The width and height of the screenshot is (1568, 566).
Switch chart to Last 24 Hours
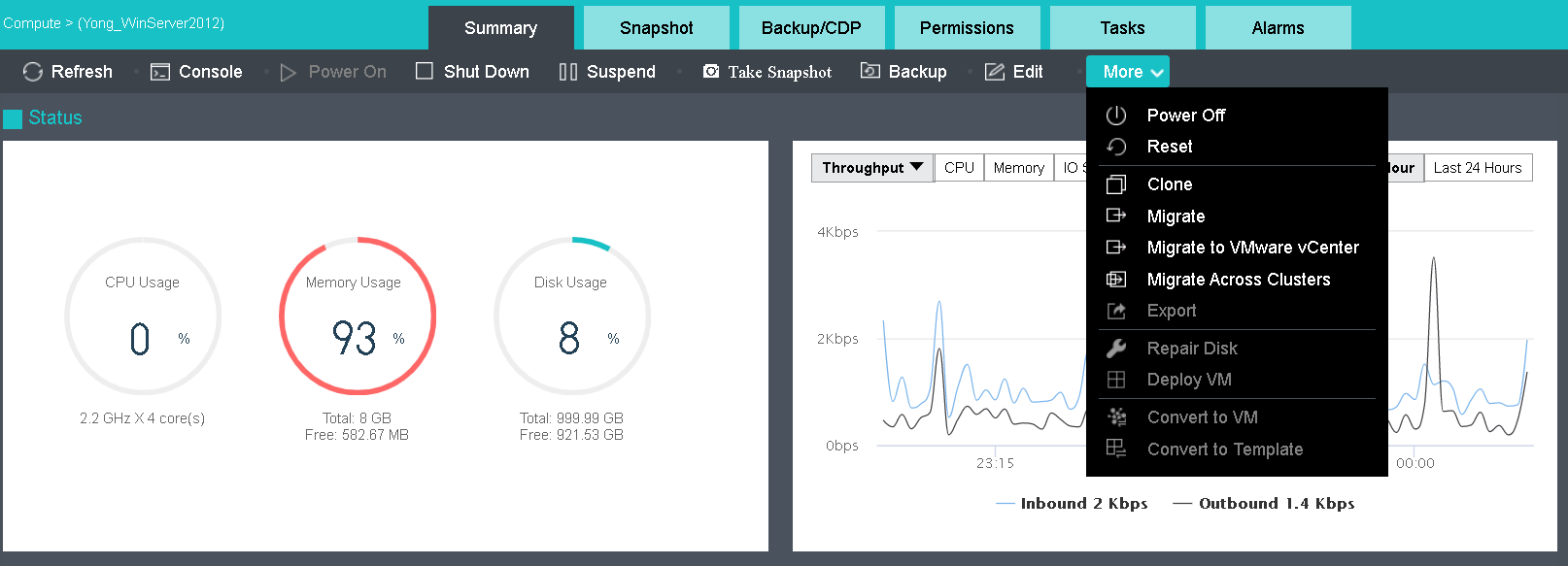1478,168
